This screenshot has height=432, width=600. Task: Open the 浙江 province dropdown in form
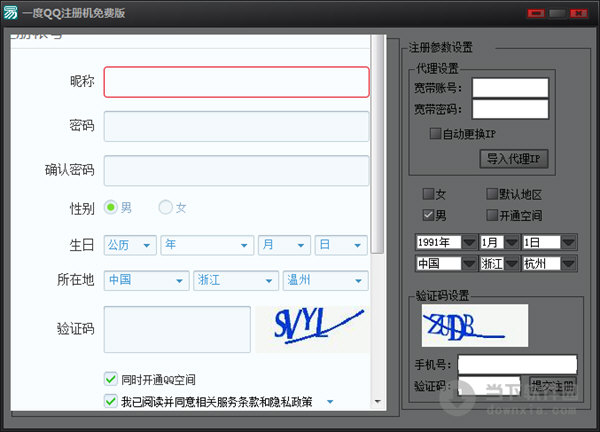point(236,280)
